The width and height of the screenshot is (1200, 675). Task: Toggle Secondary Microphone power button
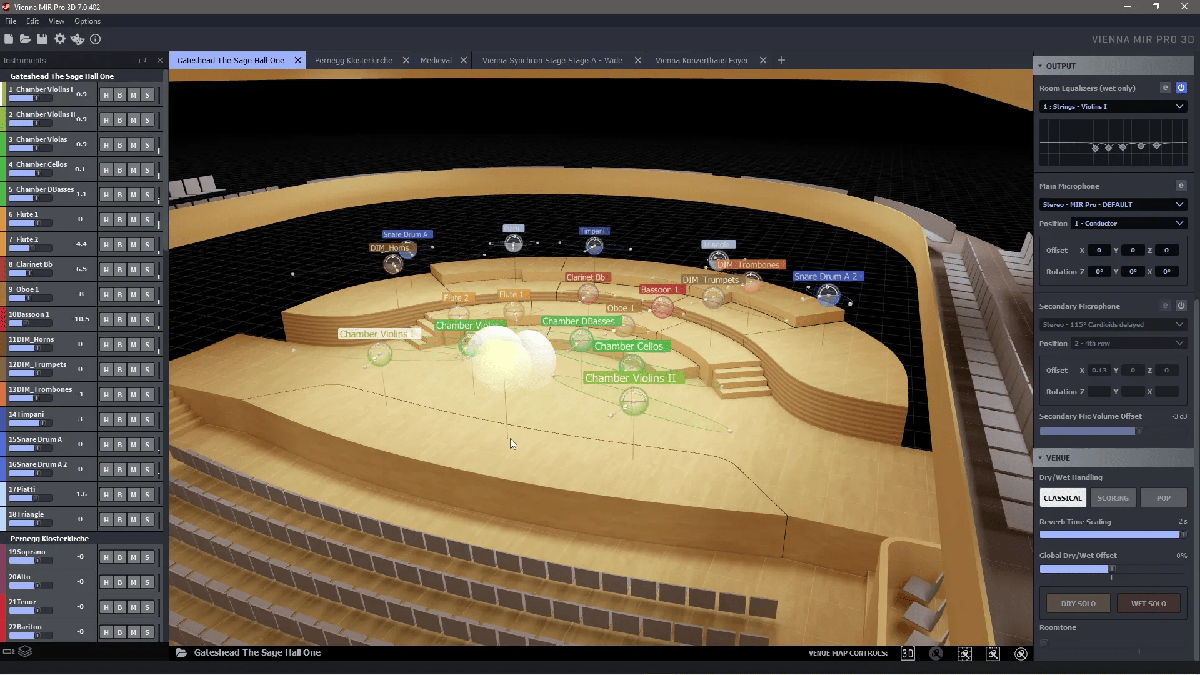point(1181,306)
